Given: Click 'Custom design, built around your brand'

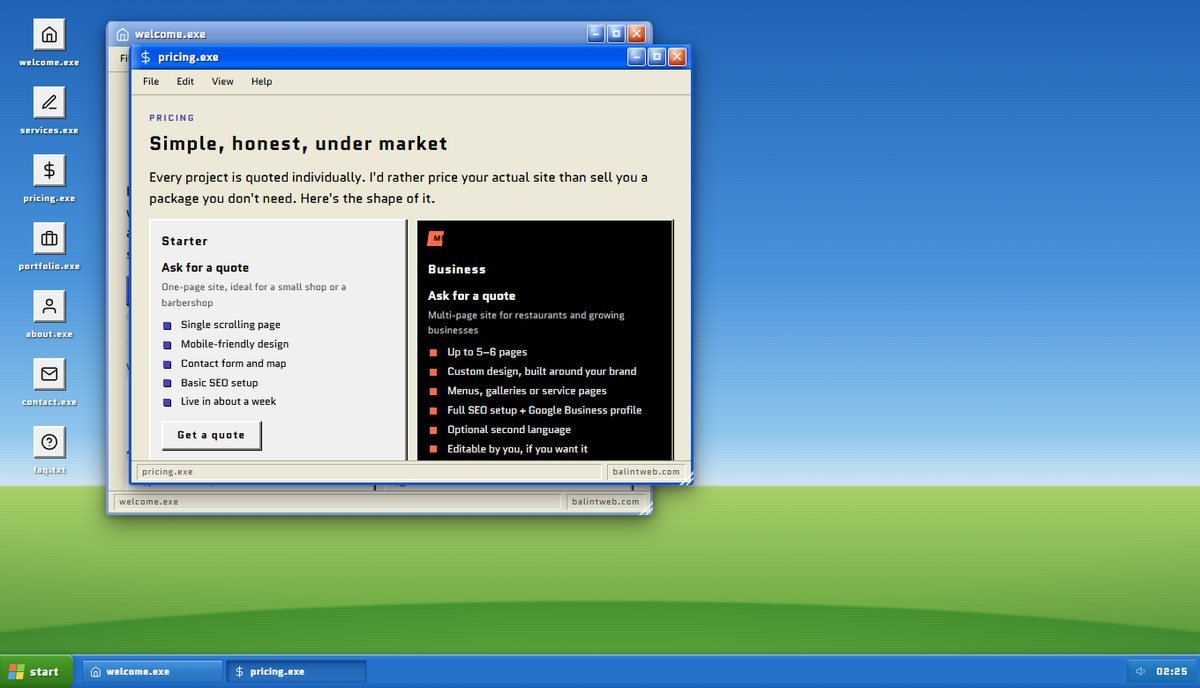Looking at the screenshot, I should point(542,371).
